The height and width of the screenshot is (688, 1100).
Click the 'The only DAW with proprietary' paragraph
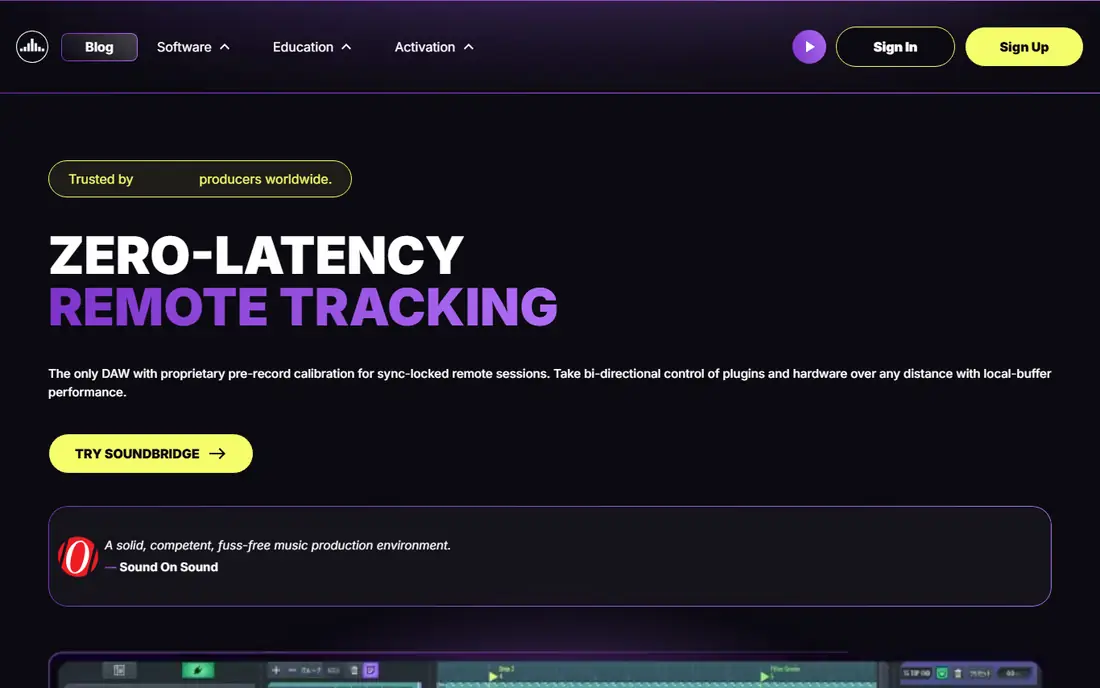[549, 383]
